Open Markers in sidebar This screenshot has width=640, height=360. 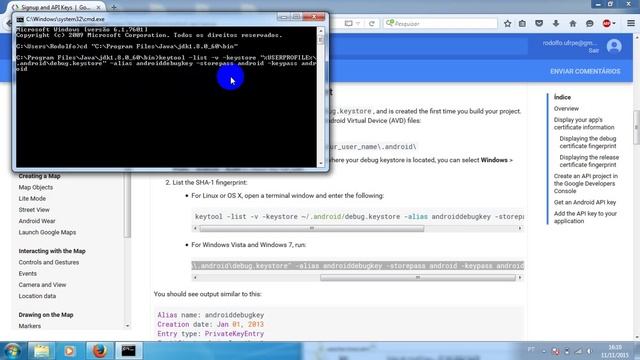point(29,326)
